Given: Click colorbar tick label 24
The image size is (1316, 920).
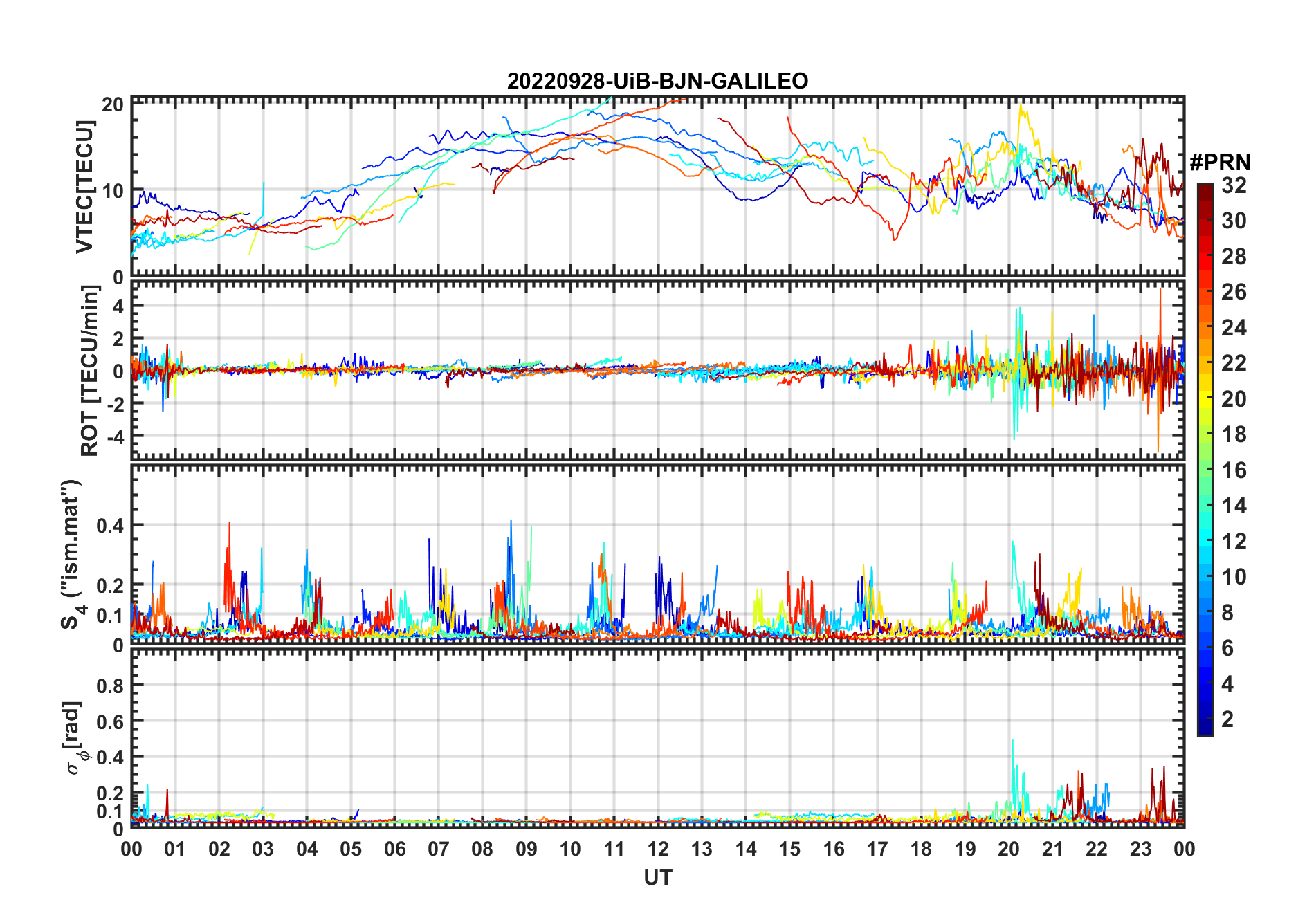Looking at the screenshot, I should (x=1233, y=328).
